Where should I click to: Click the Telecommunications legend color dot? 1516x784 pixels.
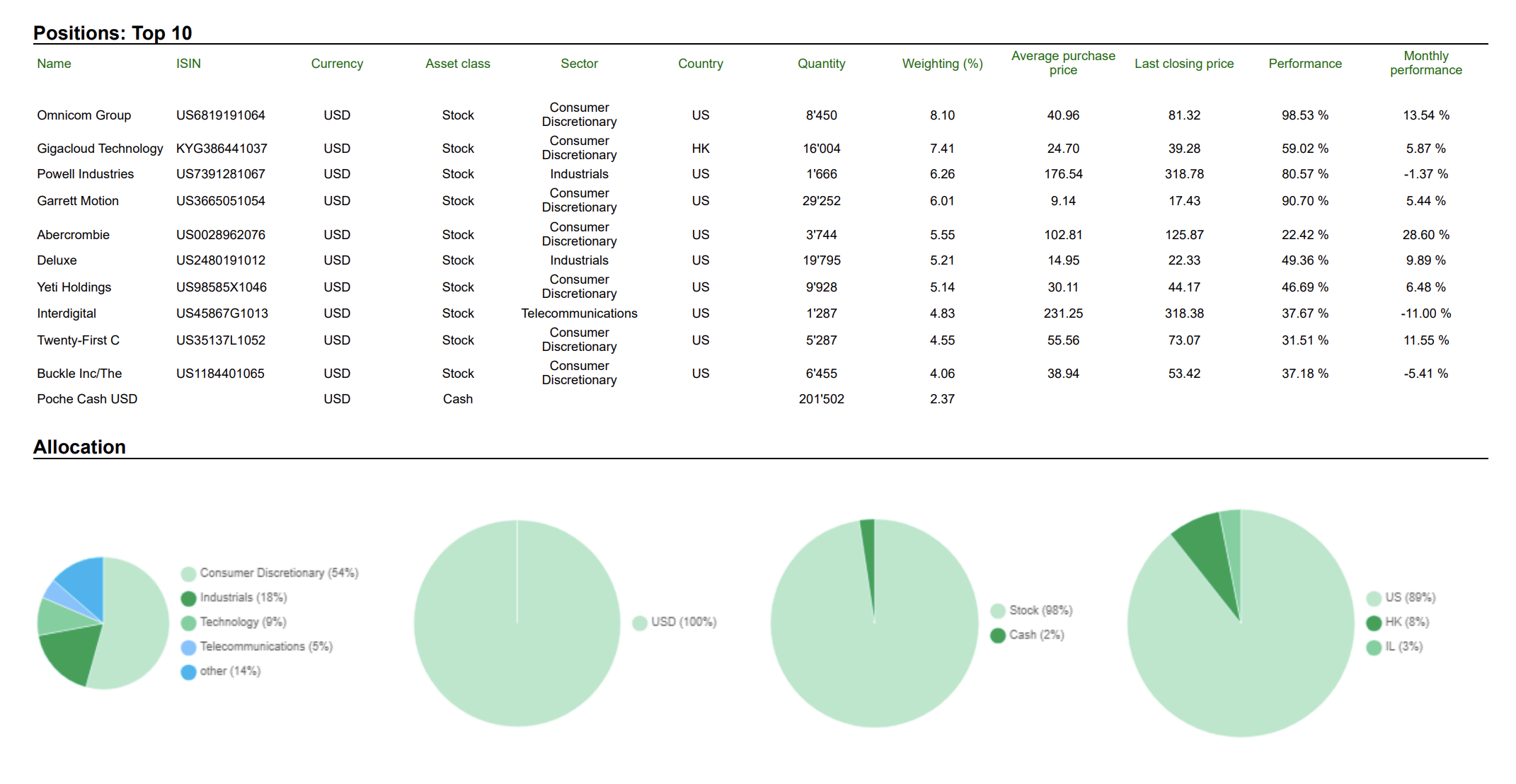pyautogui.click(x=188, y=647)
